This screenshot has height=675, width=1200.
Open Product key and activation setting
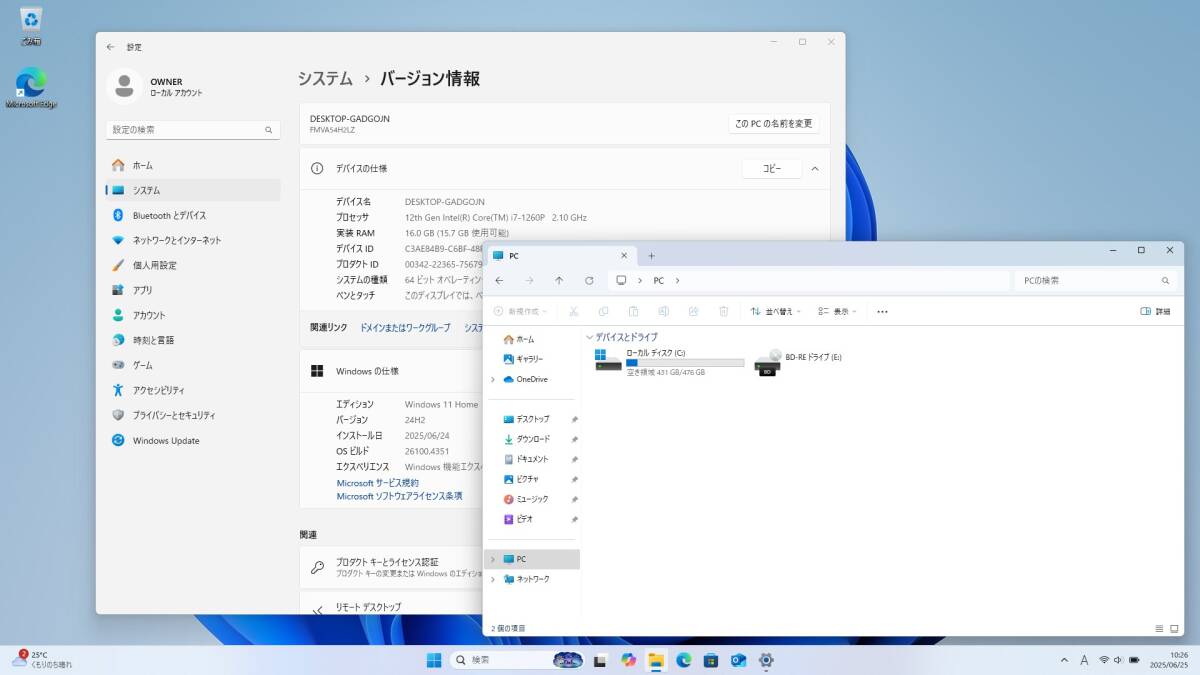(x=392, y=567)
